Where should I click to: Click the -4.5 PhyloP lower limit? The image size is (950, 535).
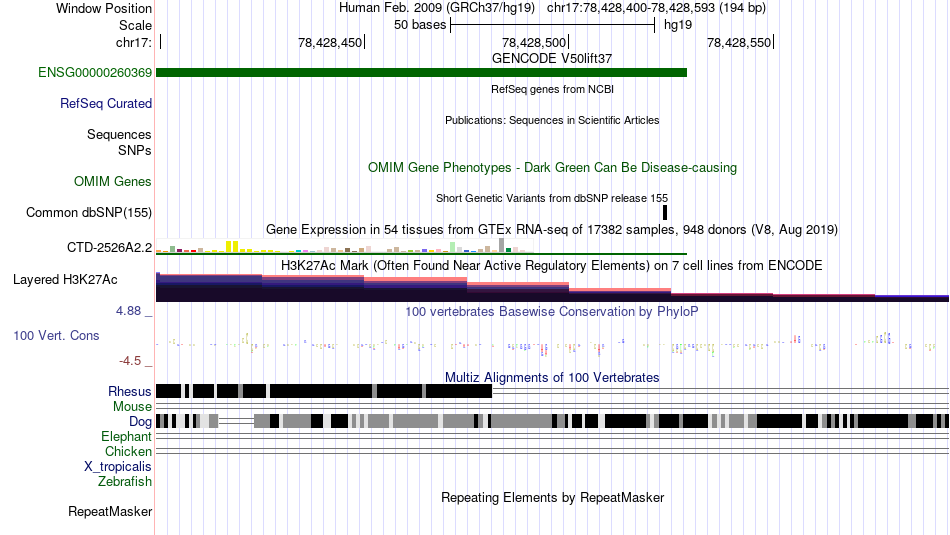pos(130,361)
